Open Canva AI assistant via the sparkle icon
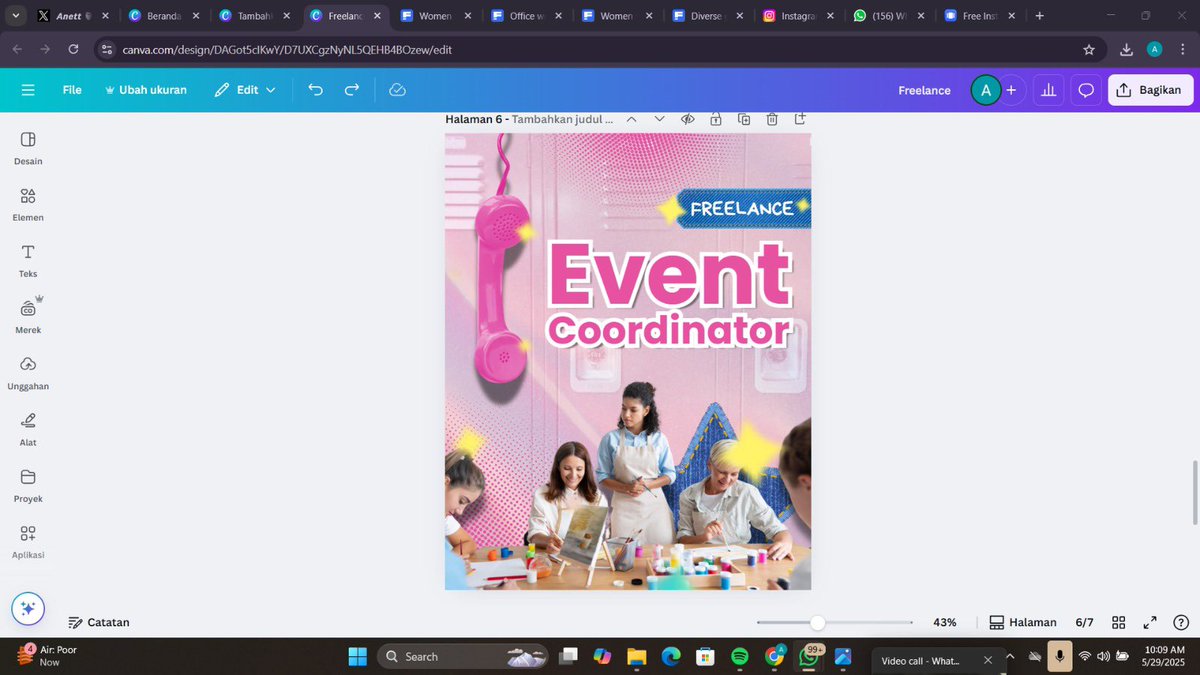 tap(27, 607)
